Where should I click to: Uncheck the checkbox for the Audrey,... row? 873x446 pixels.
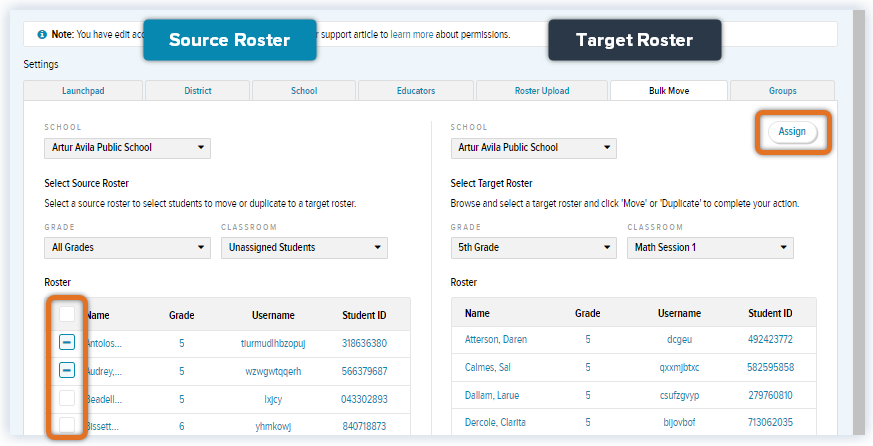(67, 370)
